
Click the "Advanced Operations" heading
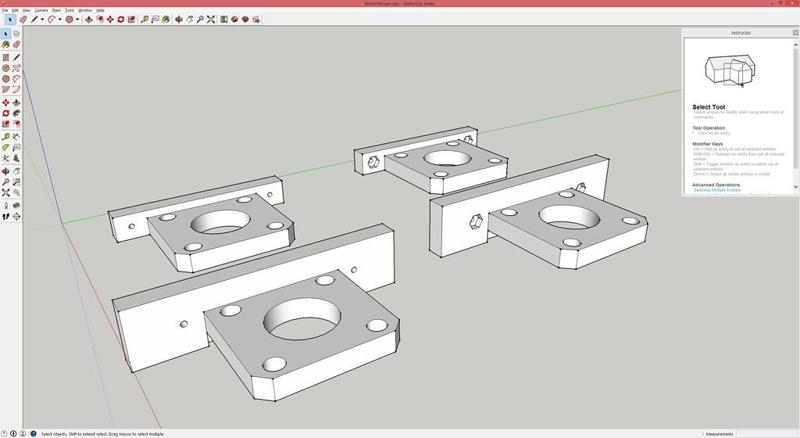point(716,185)
